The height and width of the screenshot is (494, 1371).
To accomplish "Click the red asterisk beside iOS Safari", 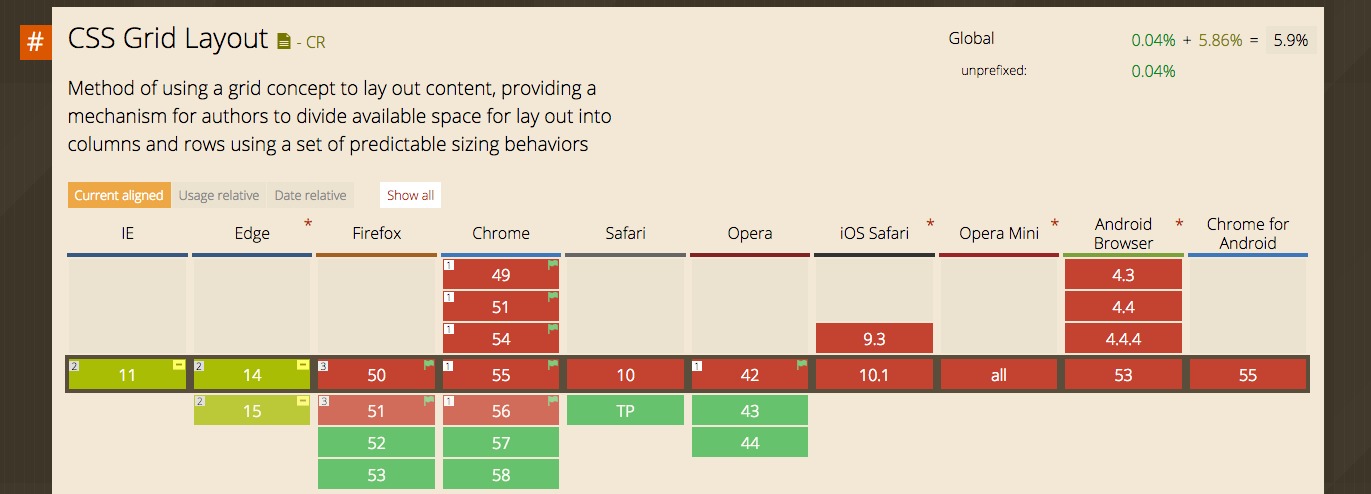I will [x=930, y=223].
